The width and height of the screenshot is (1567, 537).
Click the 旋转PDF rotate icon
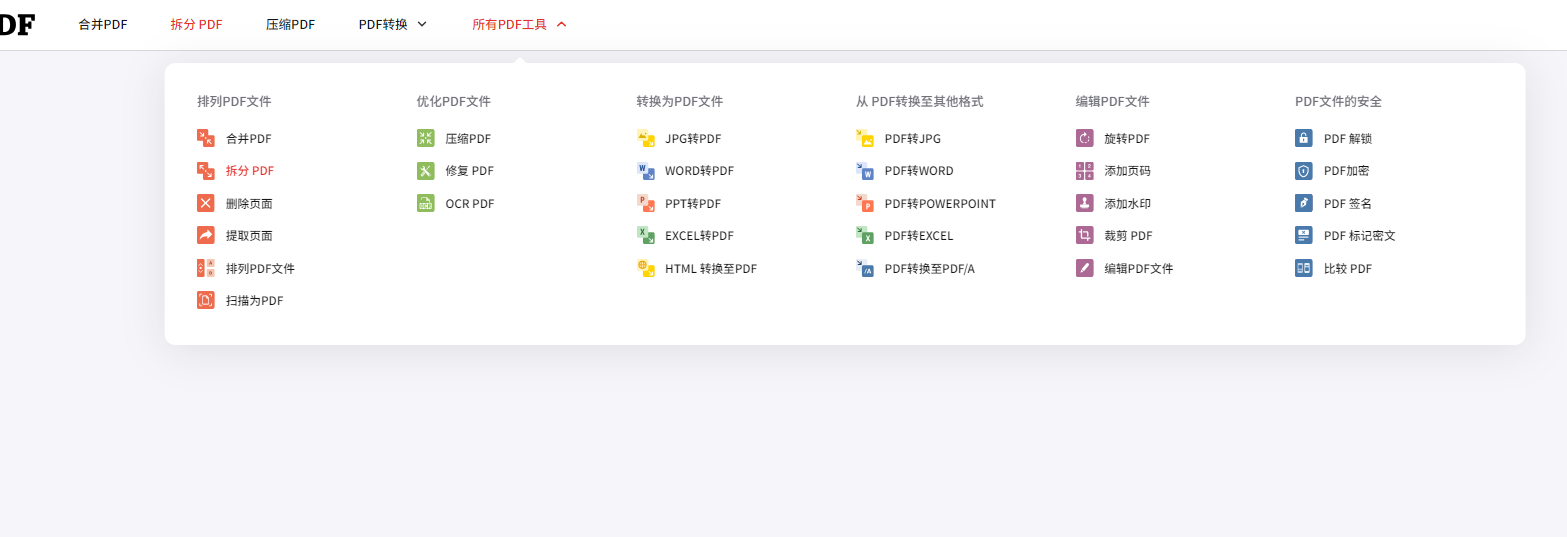[x=1085, y=139]
